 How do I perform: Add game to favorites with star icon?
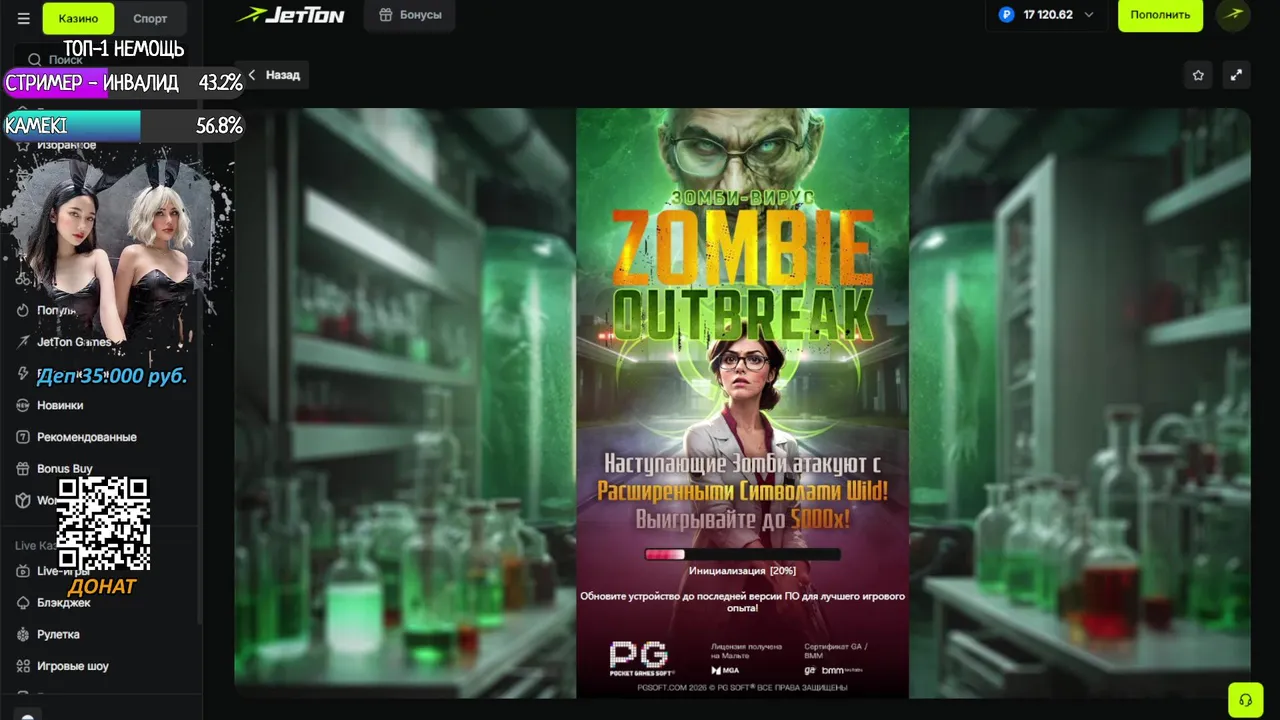point(1198,75)
